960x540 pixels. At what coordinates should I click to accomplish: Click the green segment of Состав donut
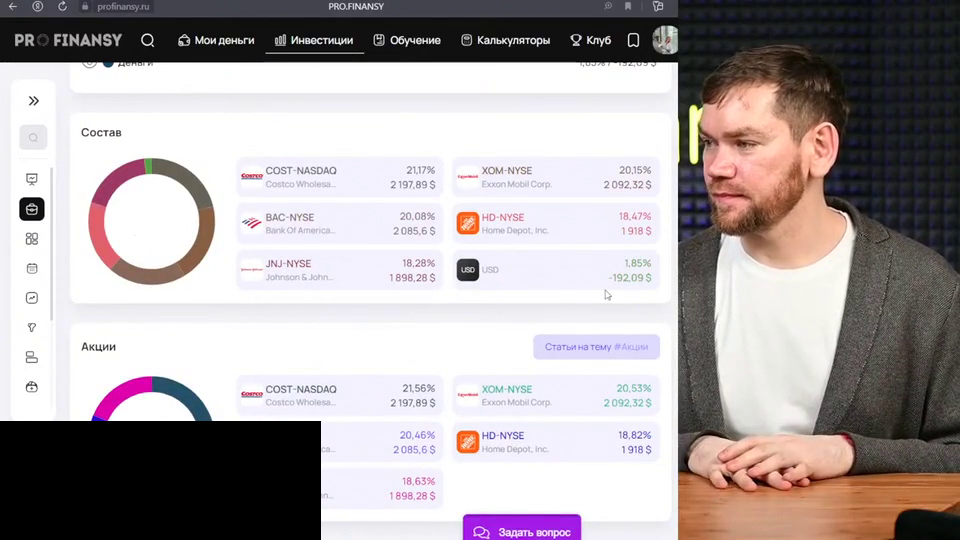pyautogui.click(x=148, y=166)
